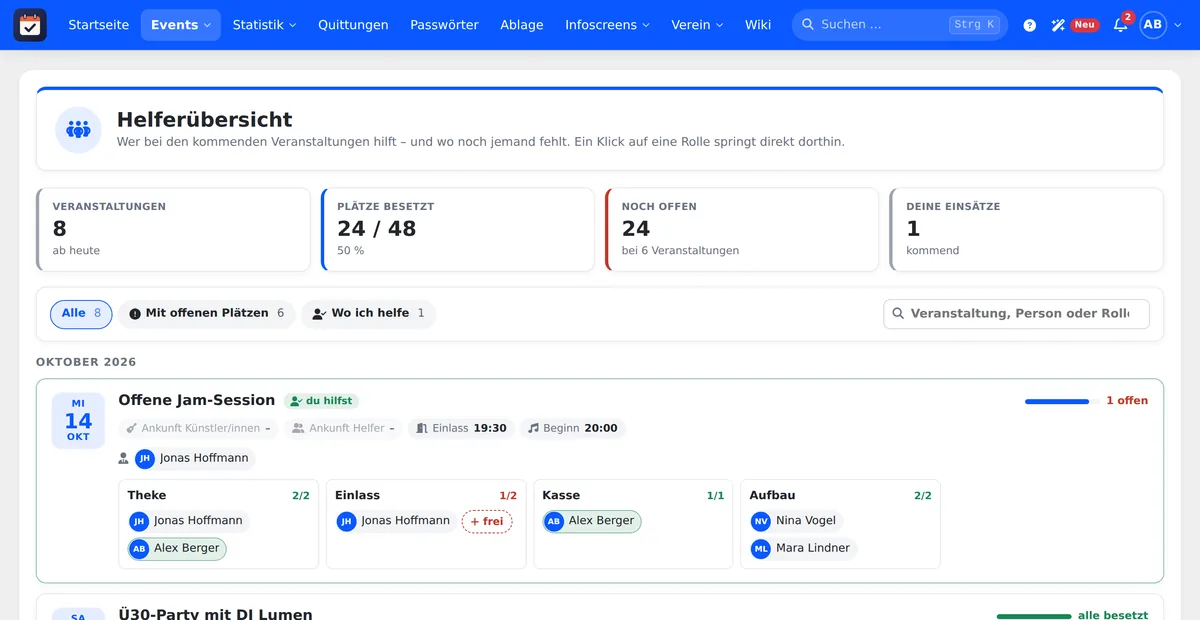This screenshot has height=620, width=1200.
Task: Click the Kasse role heading
Action: point(561,495)
